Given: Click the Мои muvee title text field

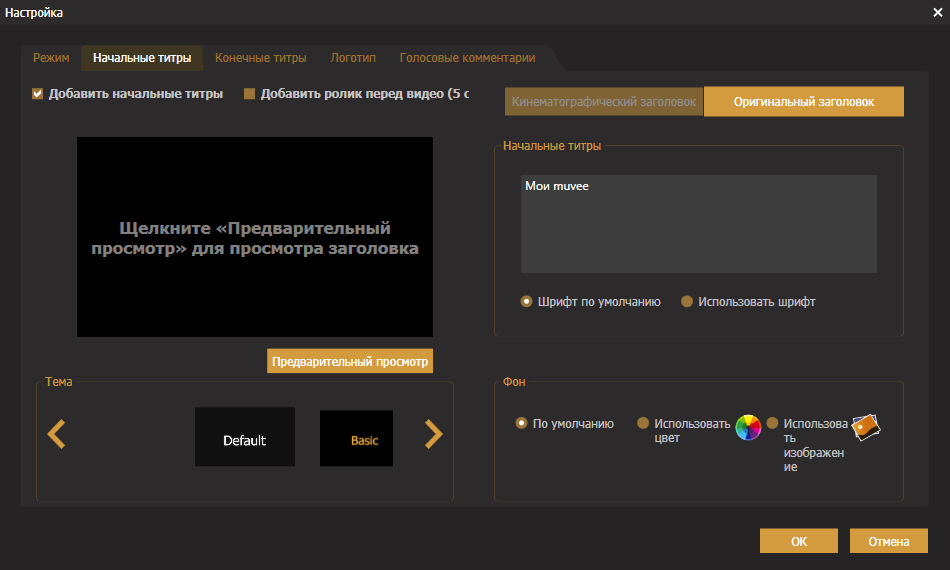Looking at the screenshot, I should click(699, 224).
